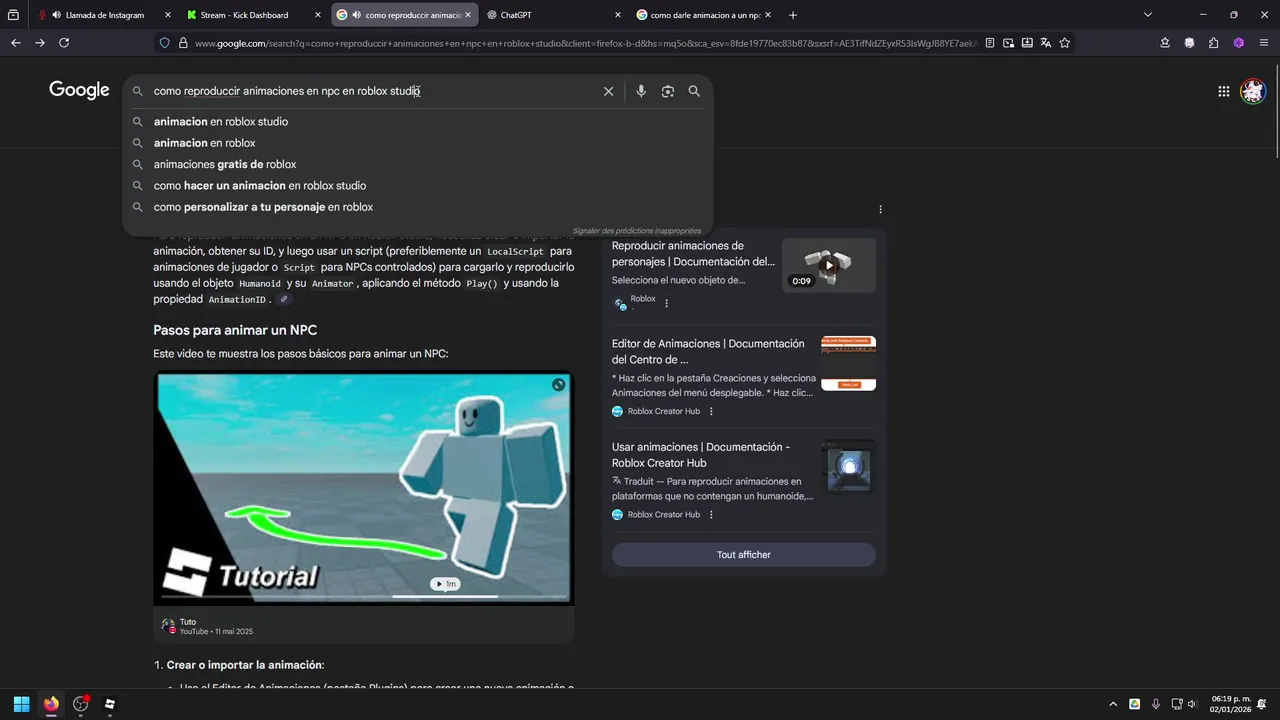Open purple hexagon extension icon
The width and height of the screenshot is (1280, 720).
[1239, 43]
